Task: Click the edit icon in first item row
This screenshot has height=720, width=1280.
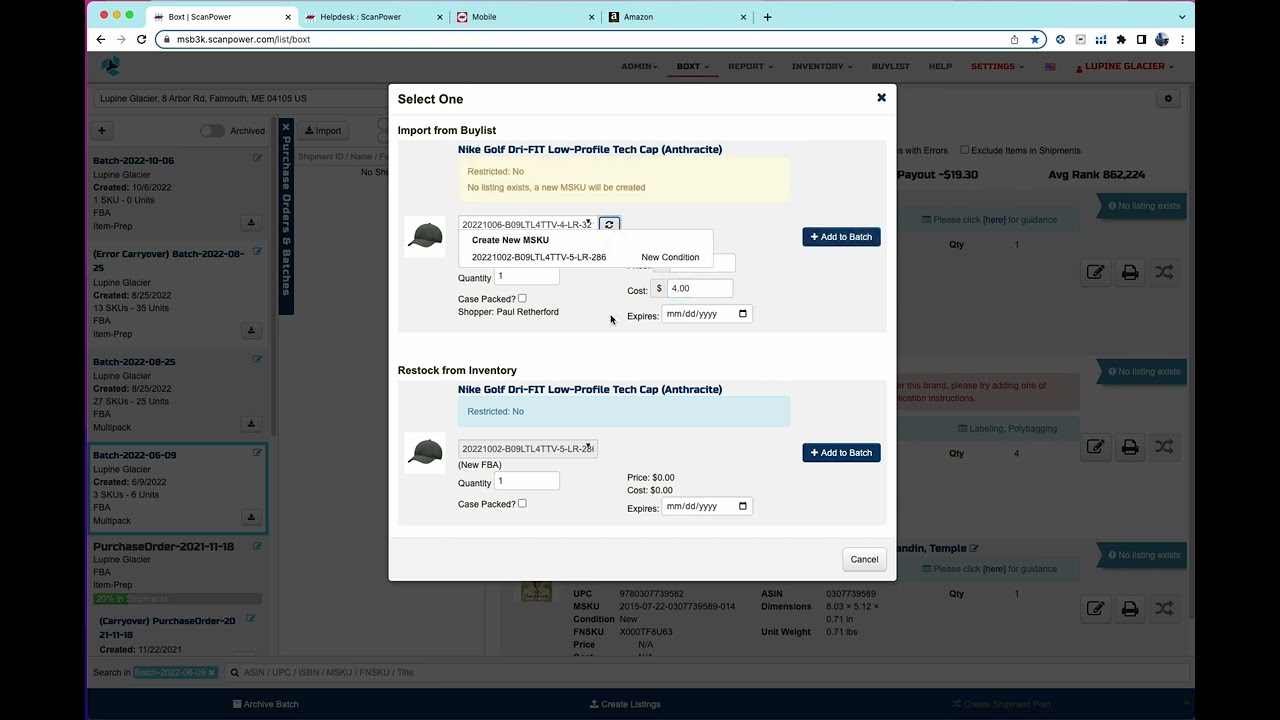Action: pyautogui.click(x=1095, y=272)
